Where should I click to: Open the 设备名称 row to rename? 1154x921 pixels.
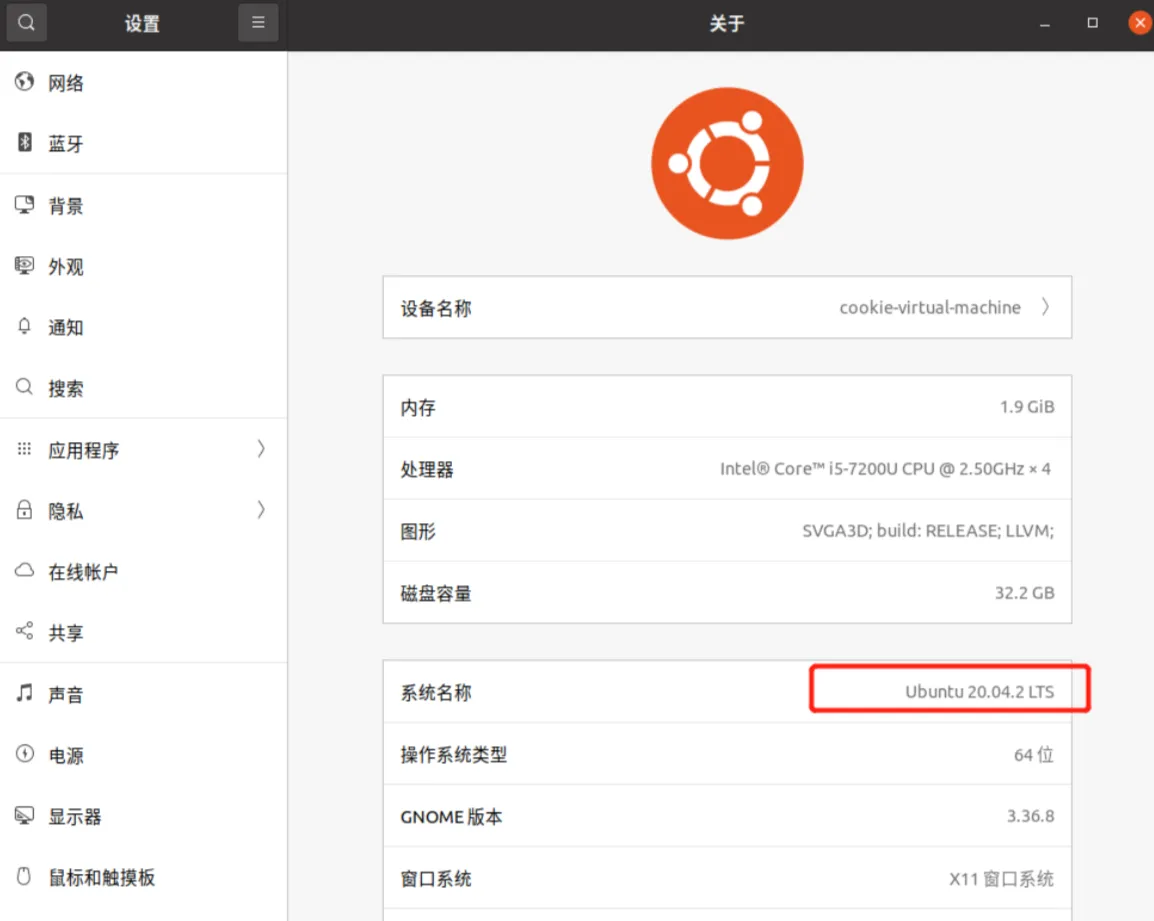coord(727,307)
